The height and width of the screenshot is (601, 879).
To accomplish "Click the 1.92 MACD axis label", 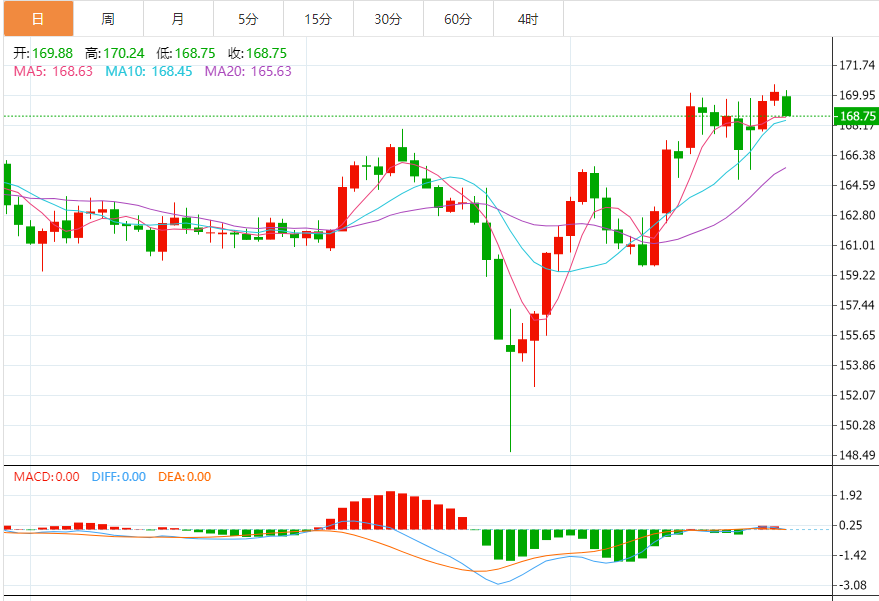I will pos(851,495).
